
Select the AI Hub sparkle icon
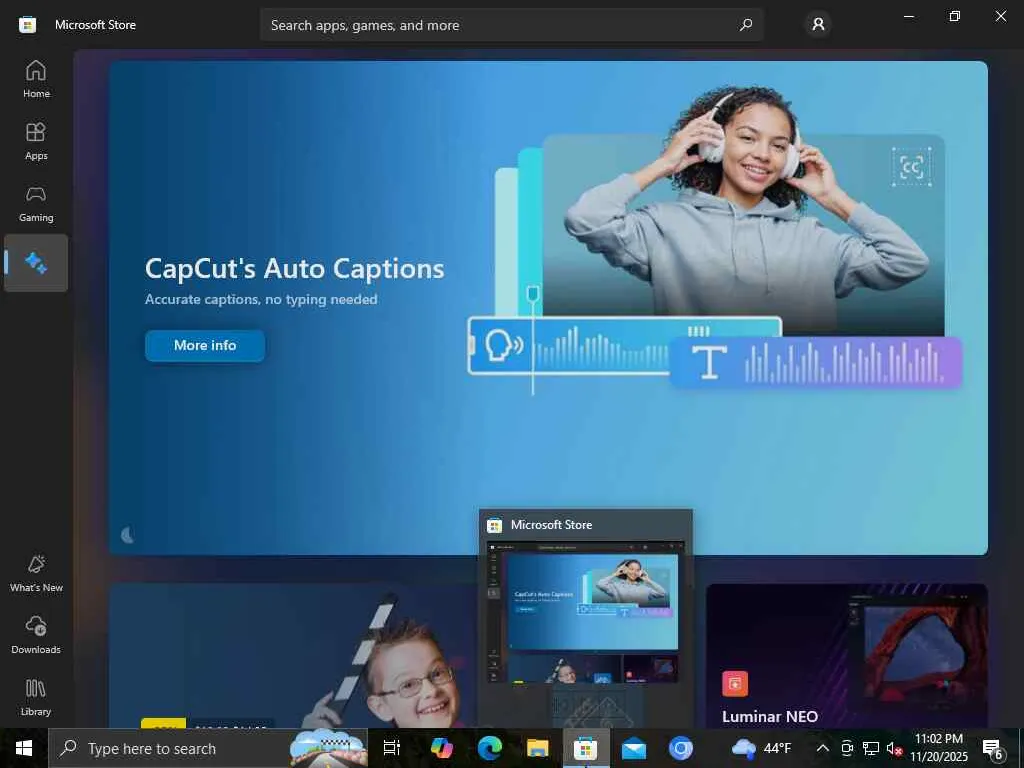(x=36, y=263)
